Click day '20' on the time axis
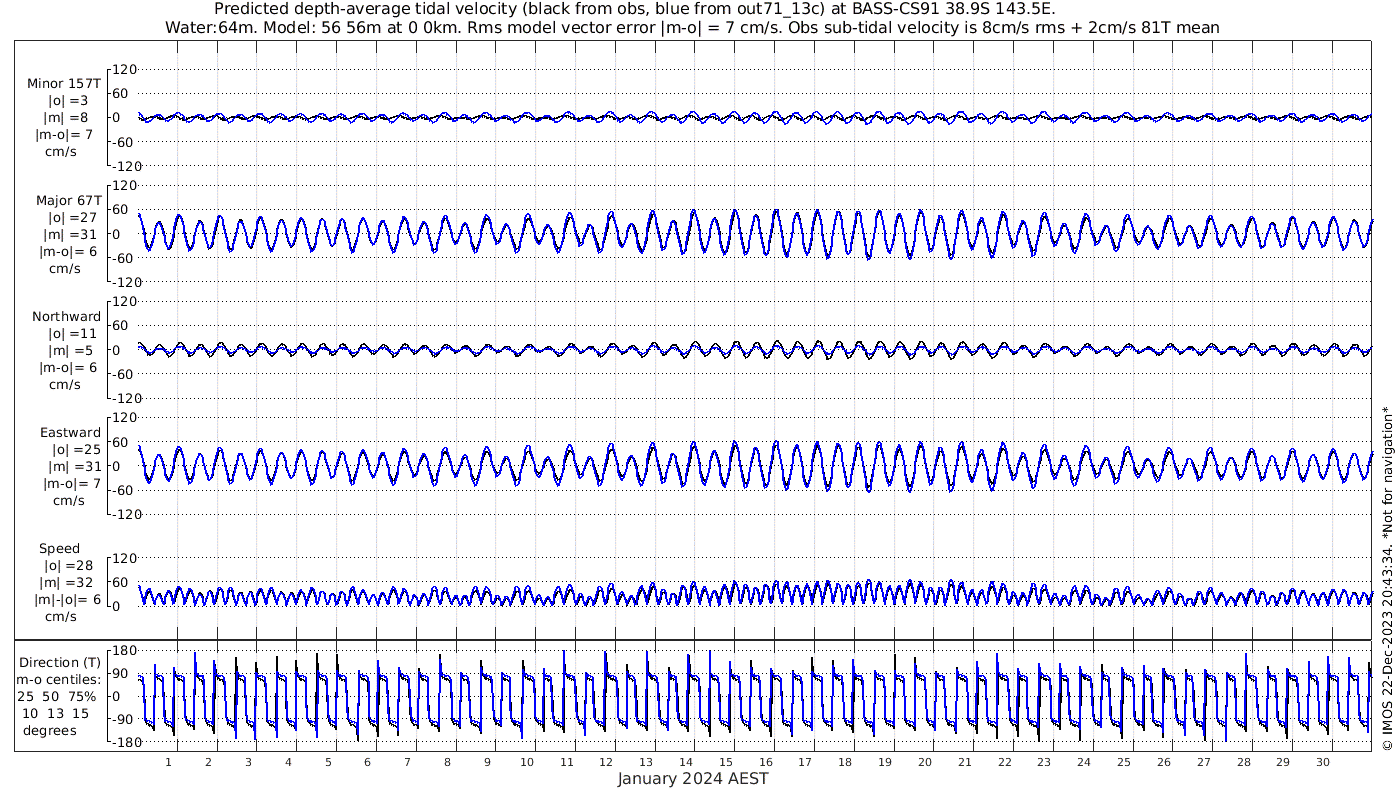The width and height of the screenshot is (1400, 800). (925, 762)
